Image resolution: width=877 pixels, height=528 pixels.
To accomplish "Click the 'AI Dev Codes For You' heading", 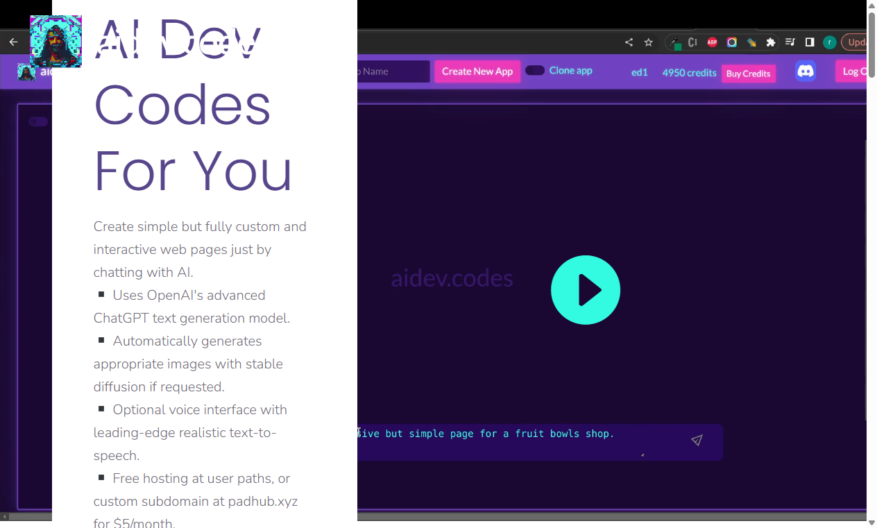I will coord(193,105).
